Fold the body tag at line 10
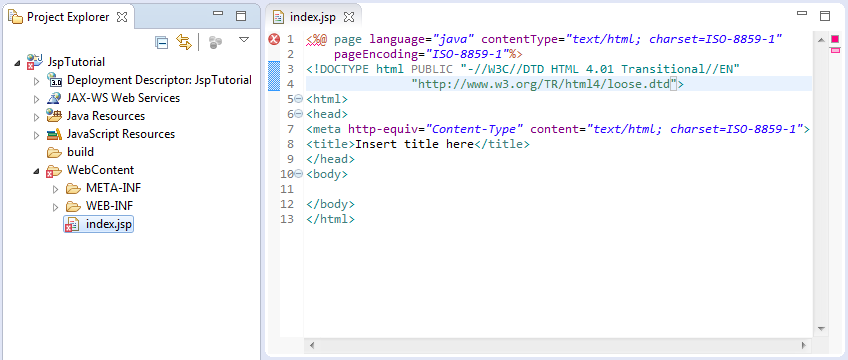The width and height of the screenshot is (848, 360). [x=299, y=174]
